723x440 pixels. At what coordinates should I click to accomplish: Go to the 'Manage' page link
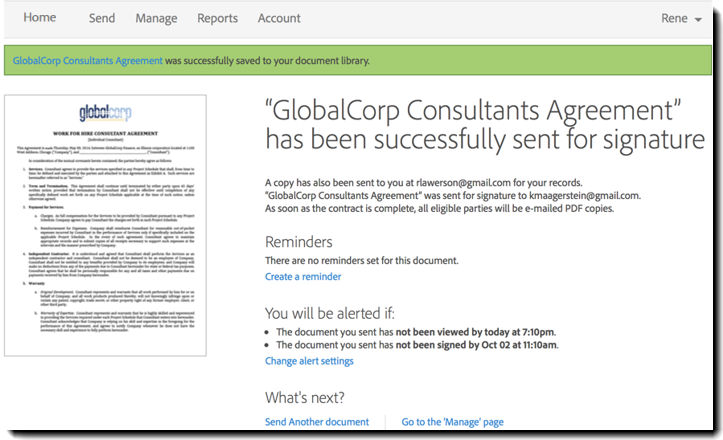tap(452, 422)
